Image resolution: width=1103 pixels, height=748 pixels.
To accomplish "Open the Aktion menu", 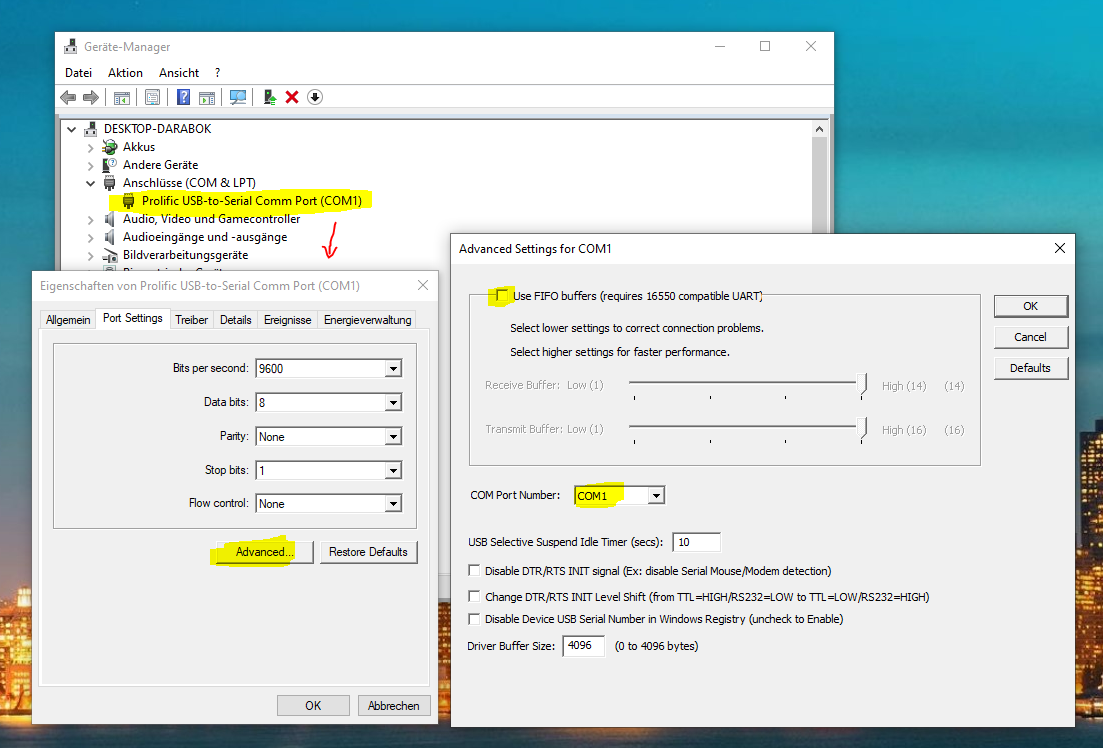I will pyautogui.click(x=124, y=72).
